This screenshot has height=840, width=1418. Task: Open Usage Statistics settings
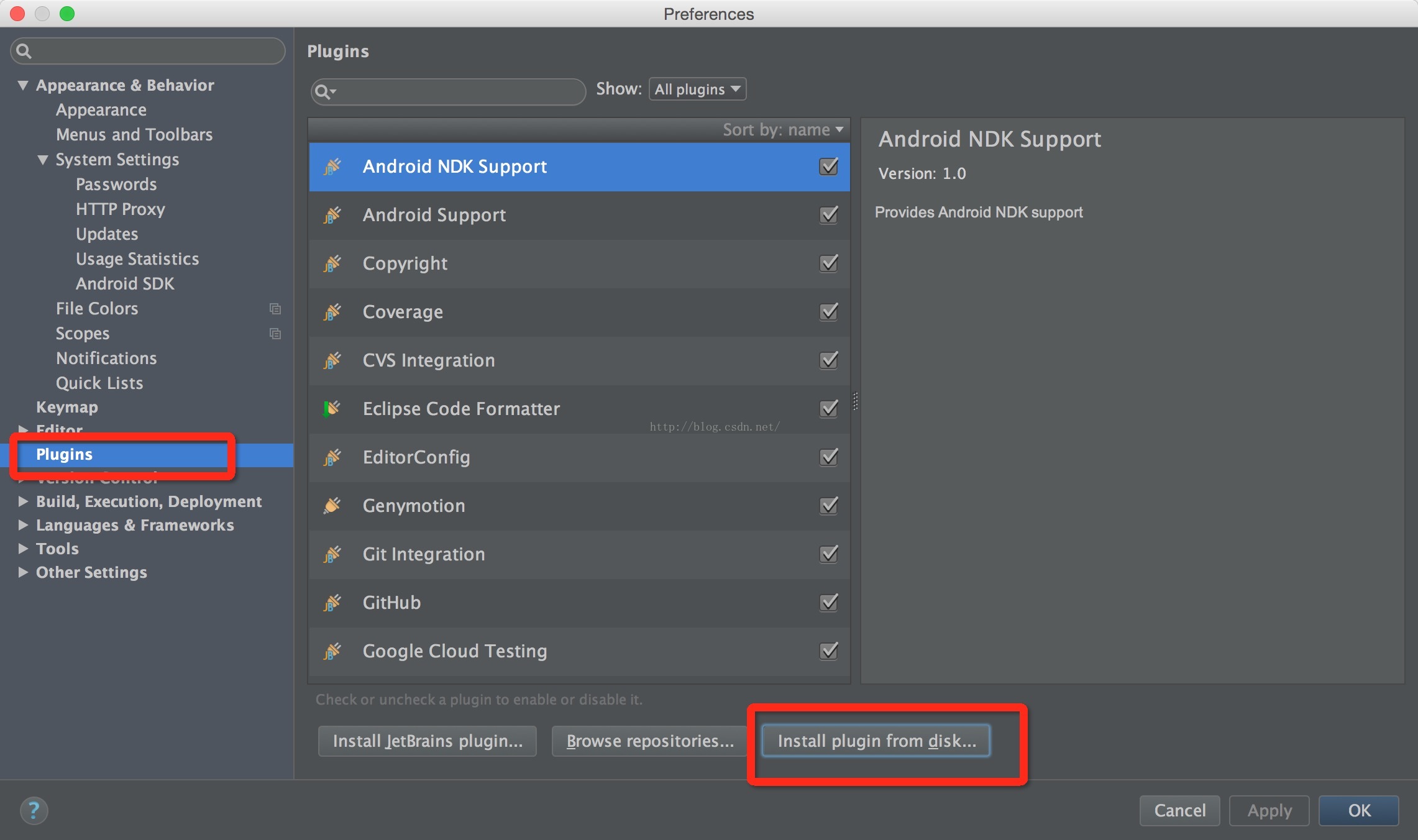click(137, 259)
